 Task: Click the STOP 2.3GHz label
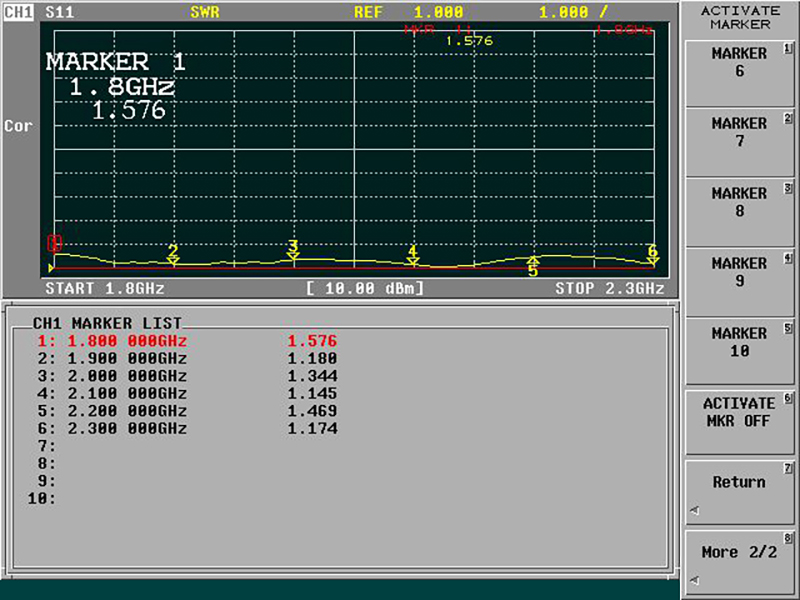click(x=609, y=288)
